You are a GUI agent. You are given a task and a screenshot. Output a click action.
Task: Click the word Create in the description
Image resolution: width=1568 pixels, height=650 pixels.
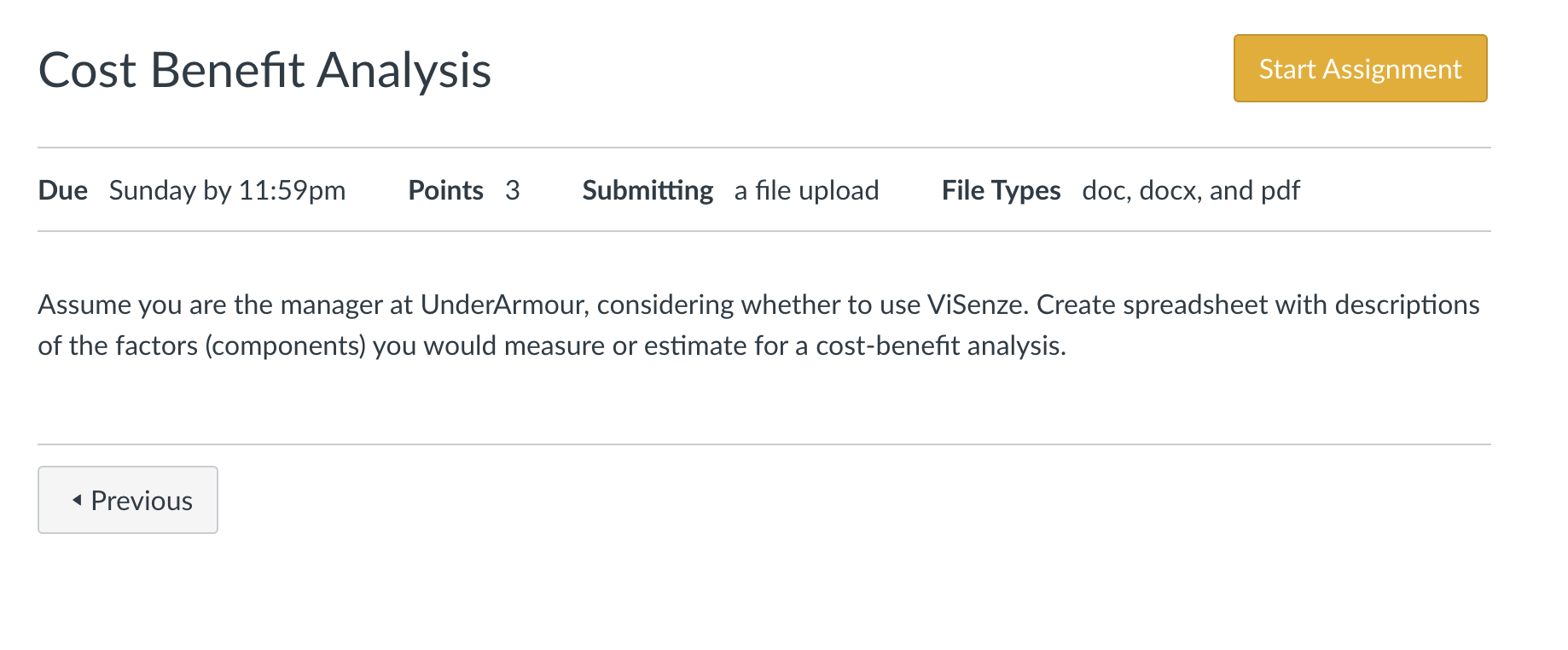(x=1076, y=305)
